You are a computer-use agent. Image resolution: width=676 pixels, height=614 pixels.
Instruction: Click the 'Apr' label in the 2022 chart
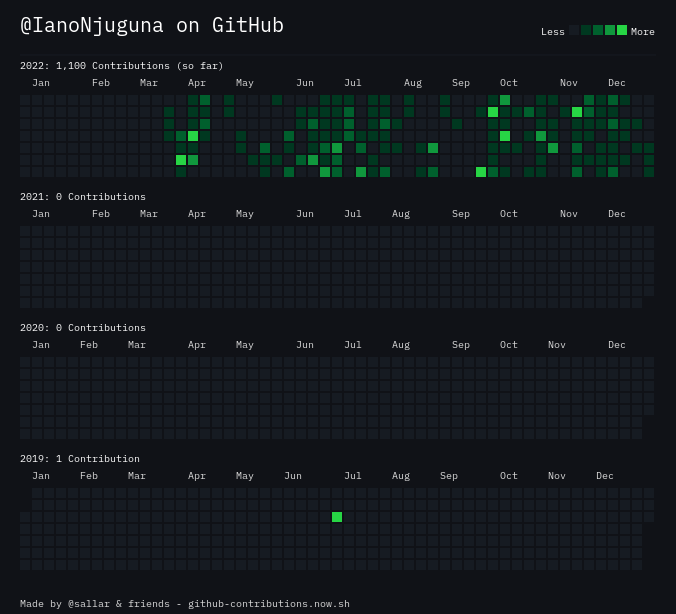coord(197,83)
